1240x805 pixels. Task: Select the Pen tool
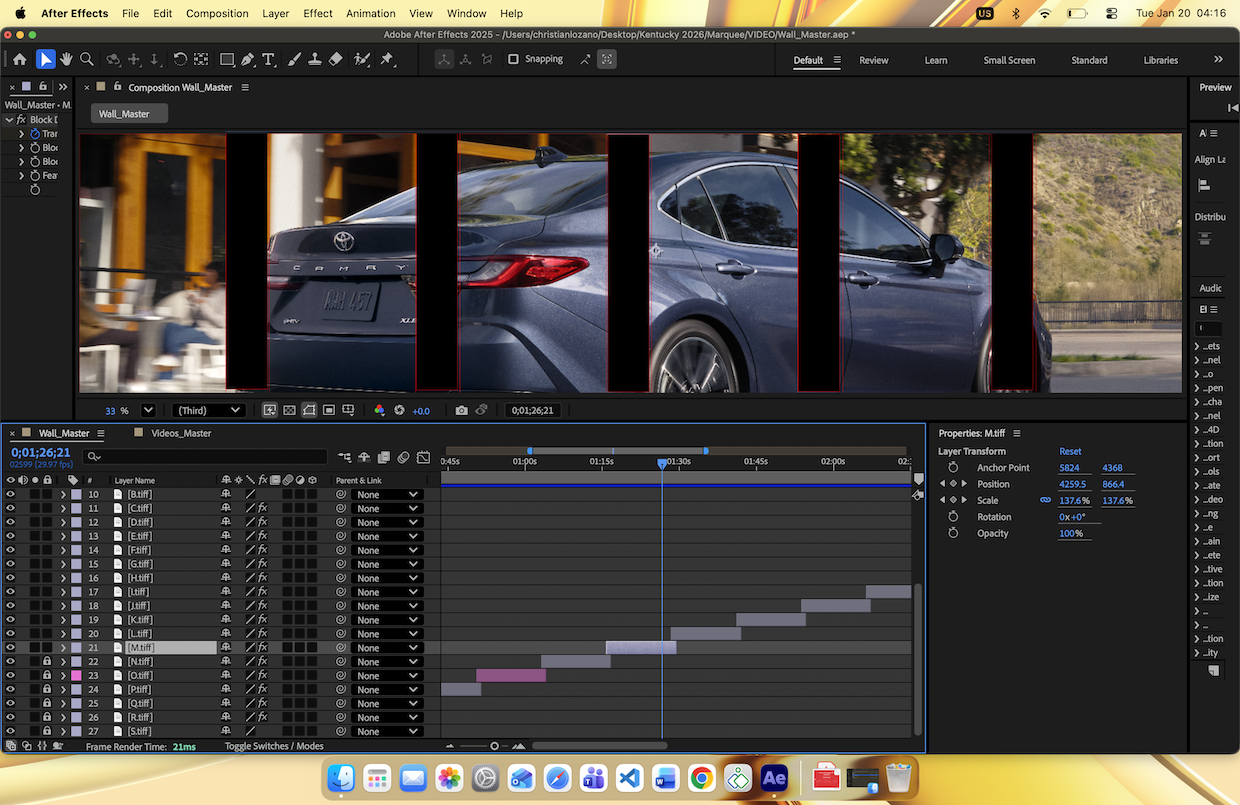click(x=247, y=59)
